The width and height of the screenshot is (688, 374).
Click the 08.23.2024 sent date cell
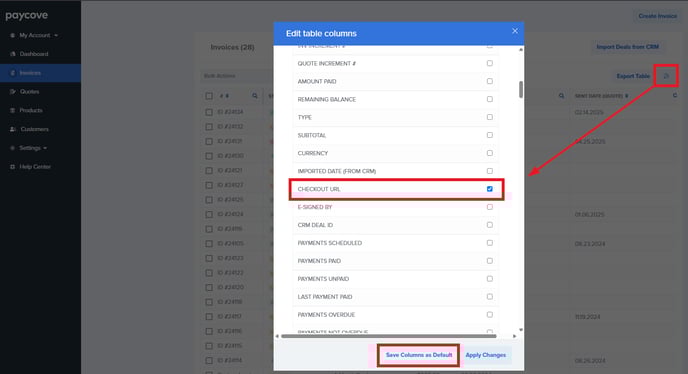[x=590, y=244]
